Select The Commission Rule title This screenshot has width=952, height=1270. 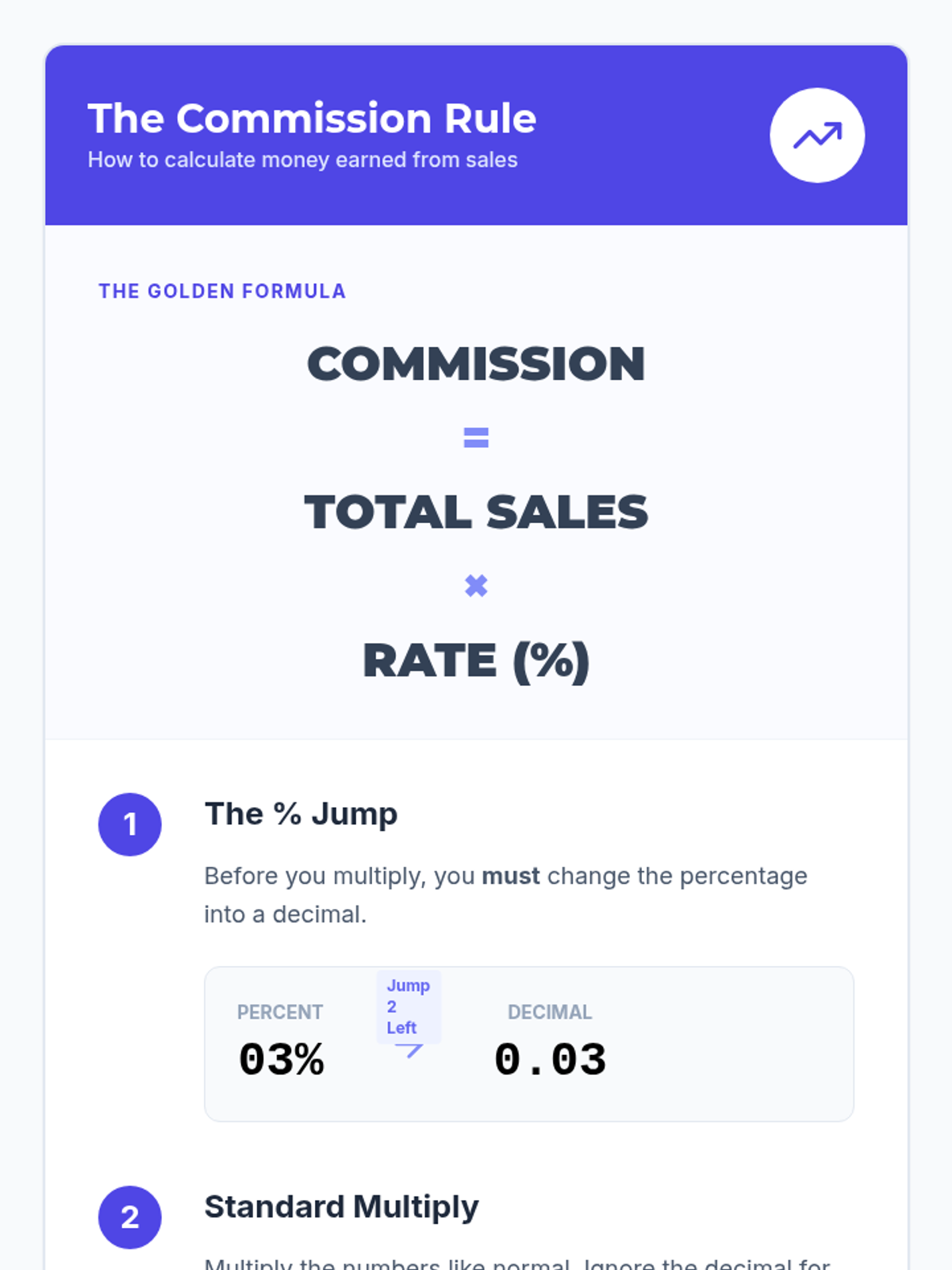[312, 118]
